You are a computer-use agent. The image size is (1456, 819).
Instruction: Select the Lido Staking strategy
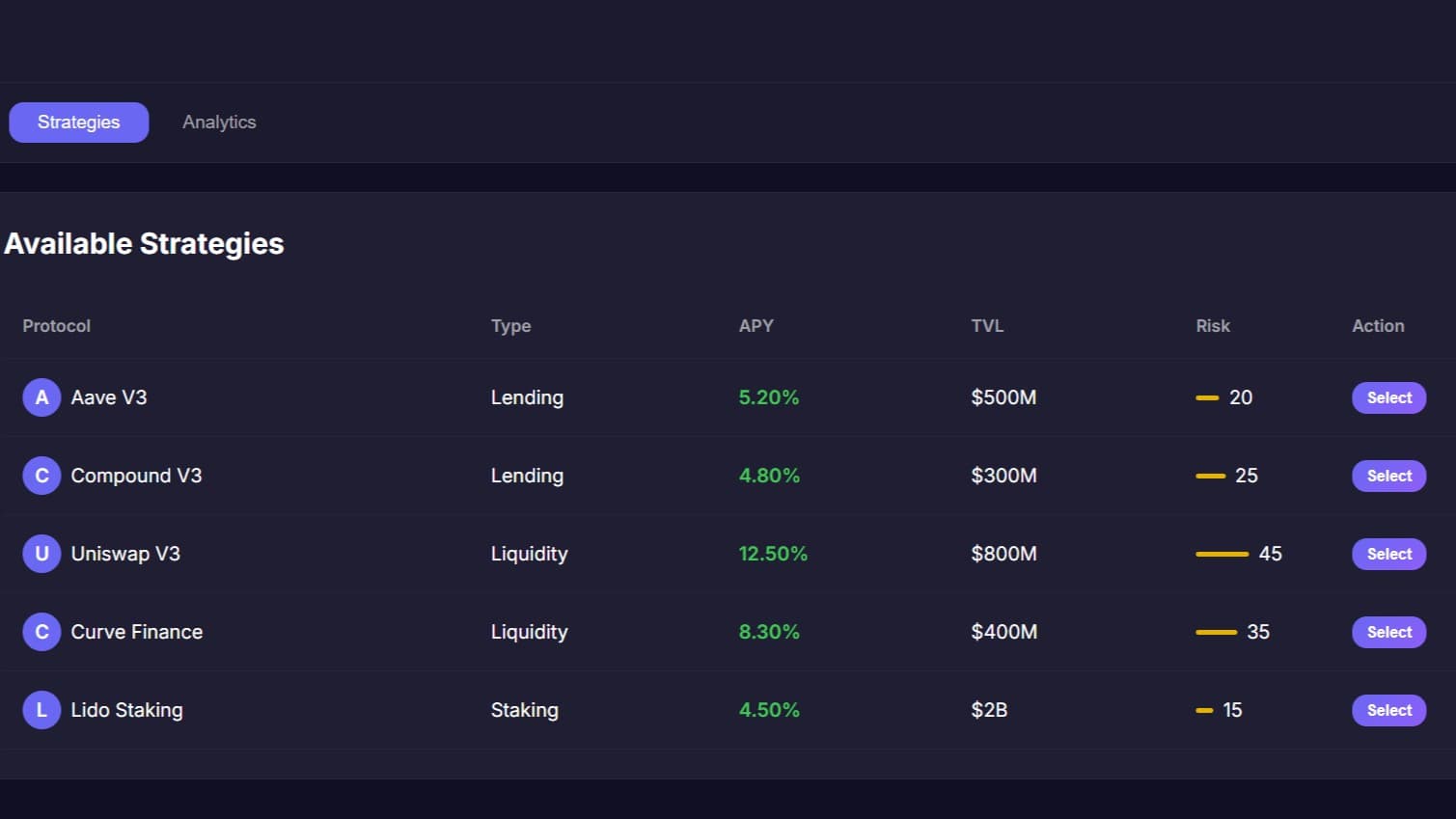1388,710
